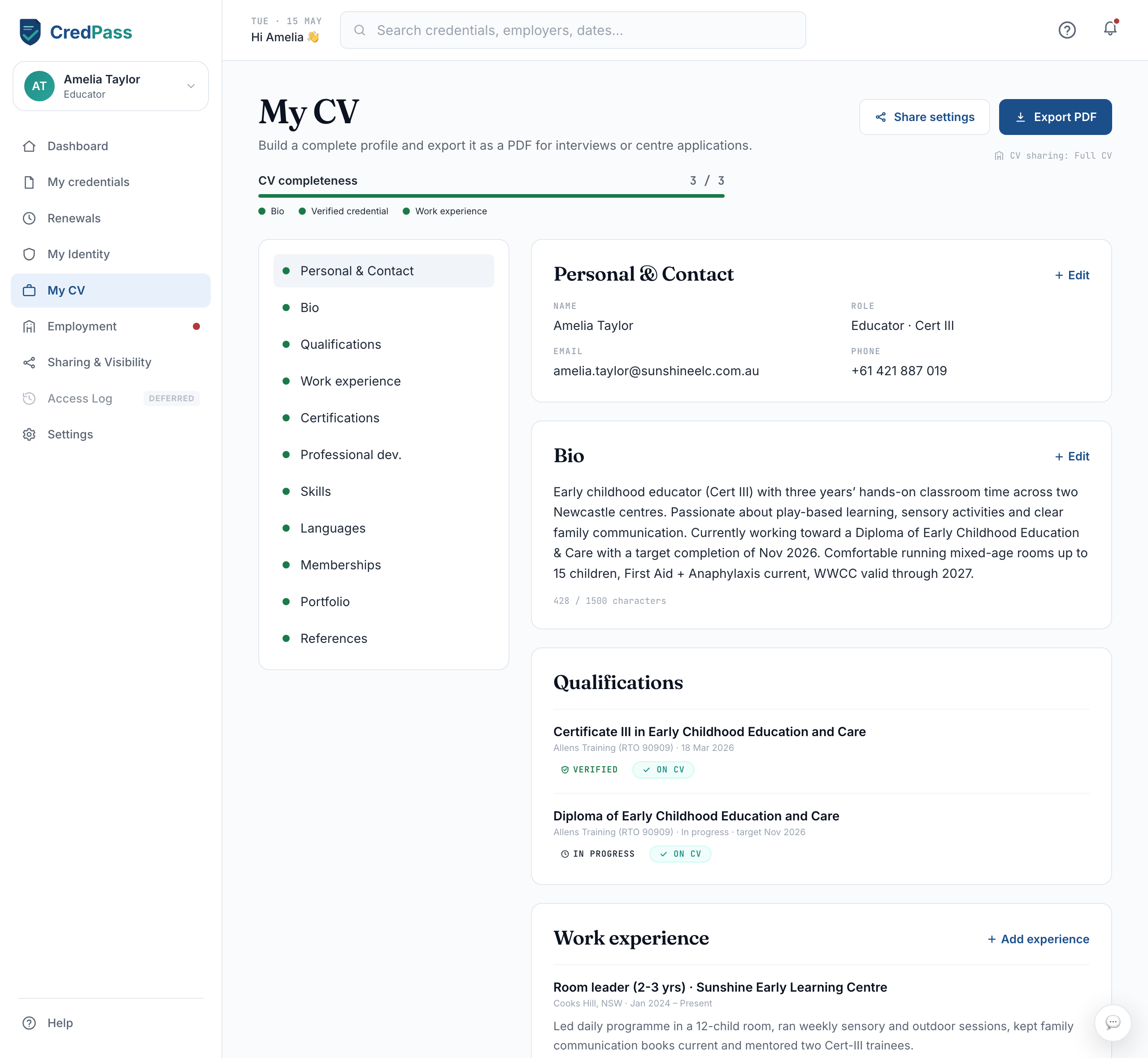The height and width of the screenshot is (1058, 1148).
Task: Go to the Employment page
Action: [x=110, y=326]
